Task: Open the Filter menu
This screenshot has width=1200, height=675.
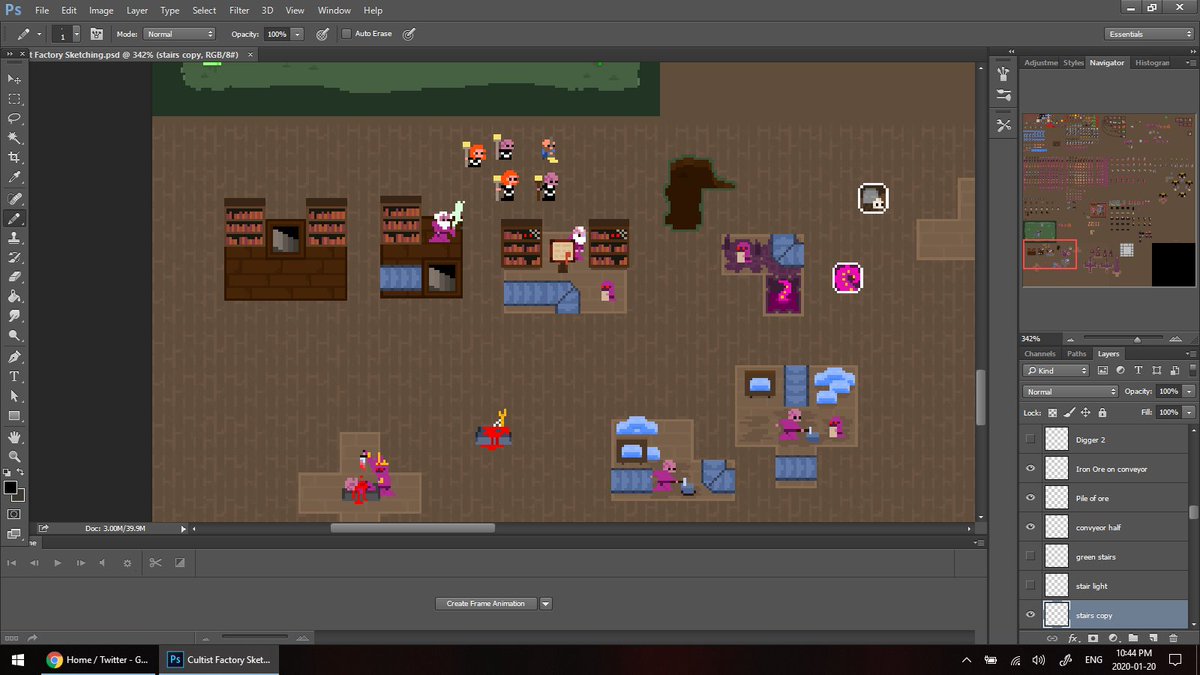Action: [x=239, y=10]
